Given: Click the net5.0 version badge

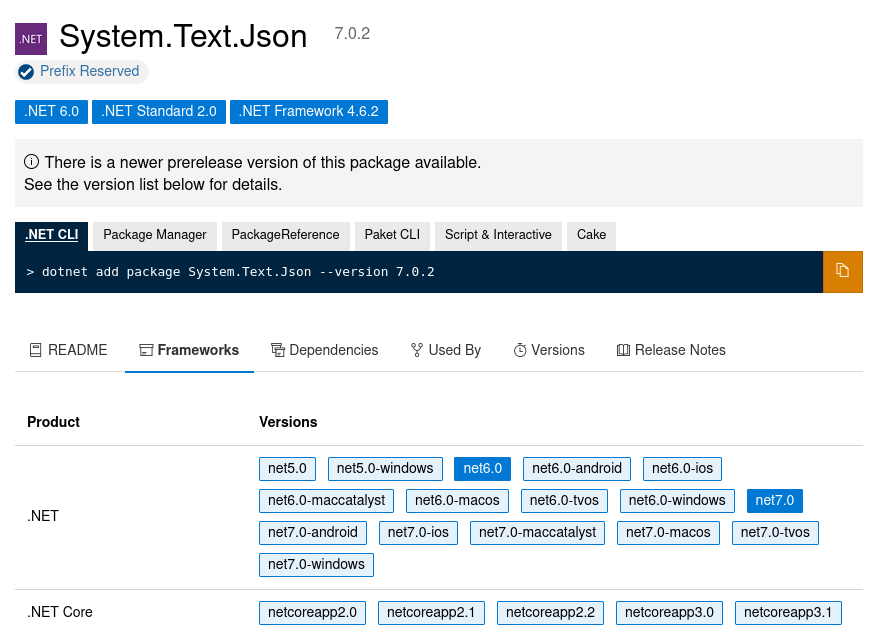Looking at the screenshot, I should tap(287, 469).
